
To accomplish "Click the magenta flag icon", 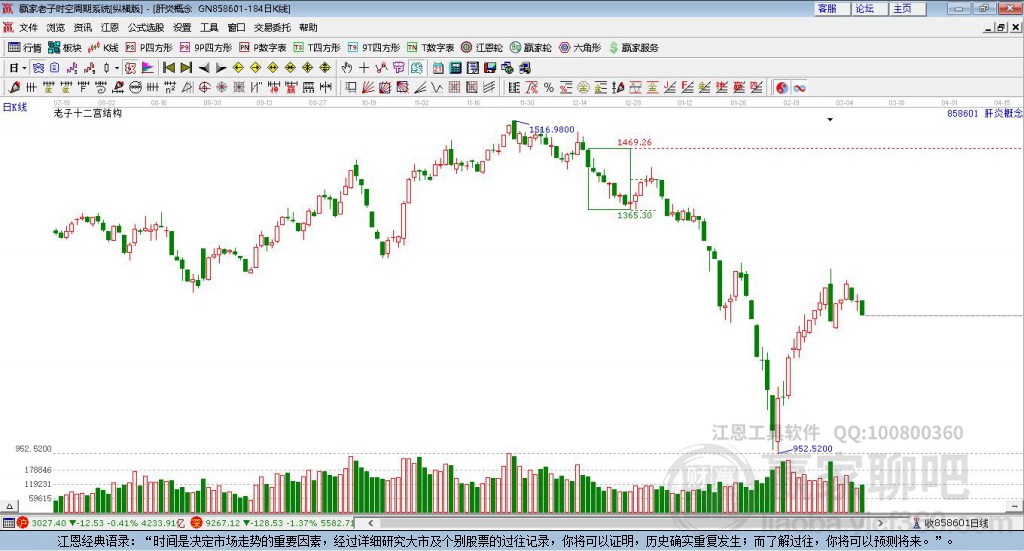I will [148, 68].
